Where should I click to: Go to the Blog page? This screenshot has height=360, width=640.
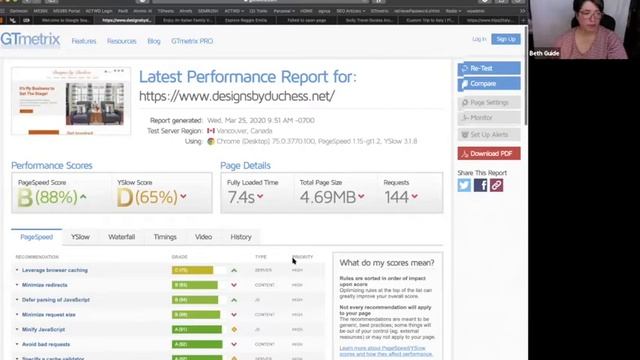(x=154, y=41)
